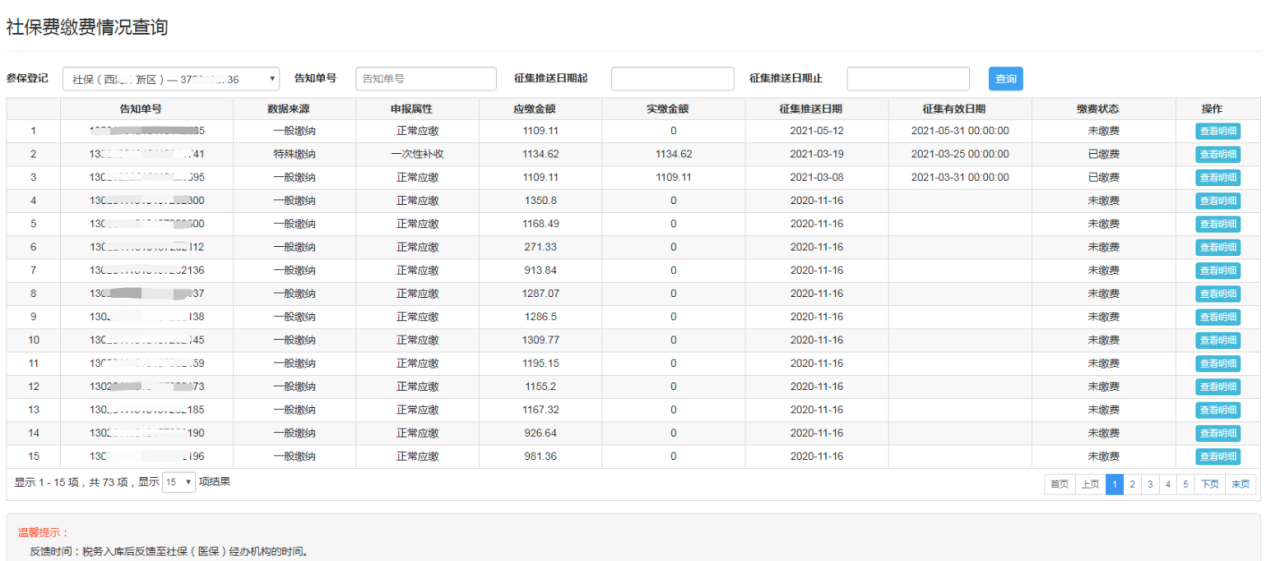Click the 缴费状态 column header
This screenshot has width=1266, height=561.
pyautogui.click(x=1103, y=108)
